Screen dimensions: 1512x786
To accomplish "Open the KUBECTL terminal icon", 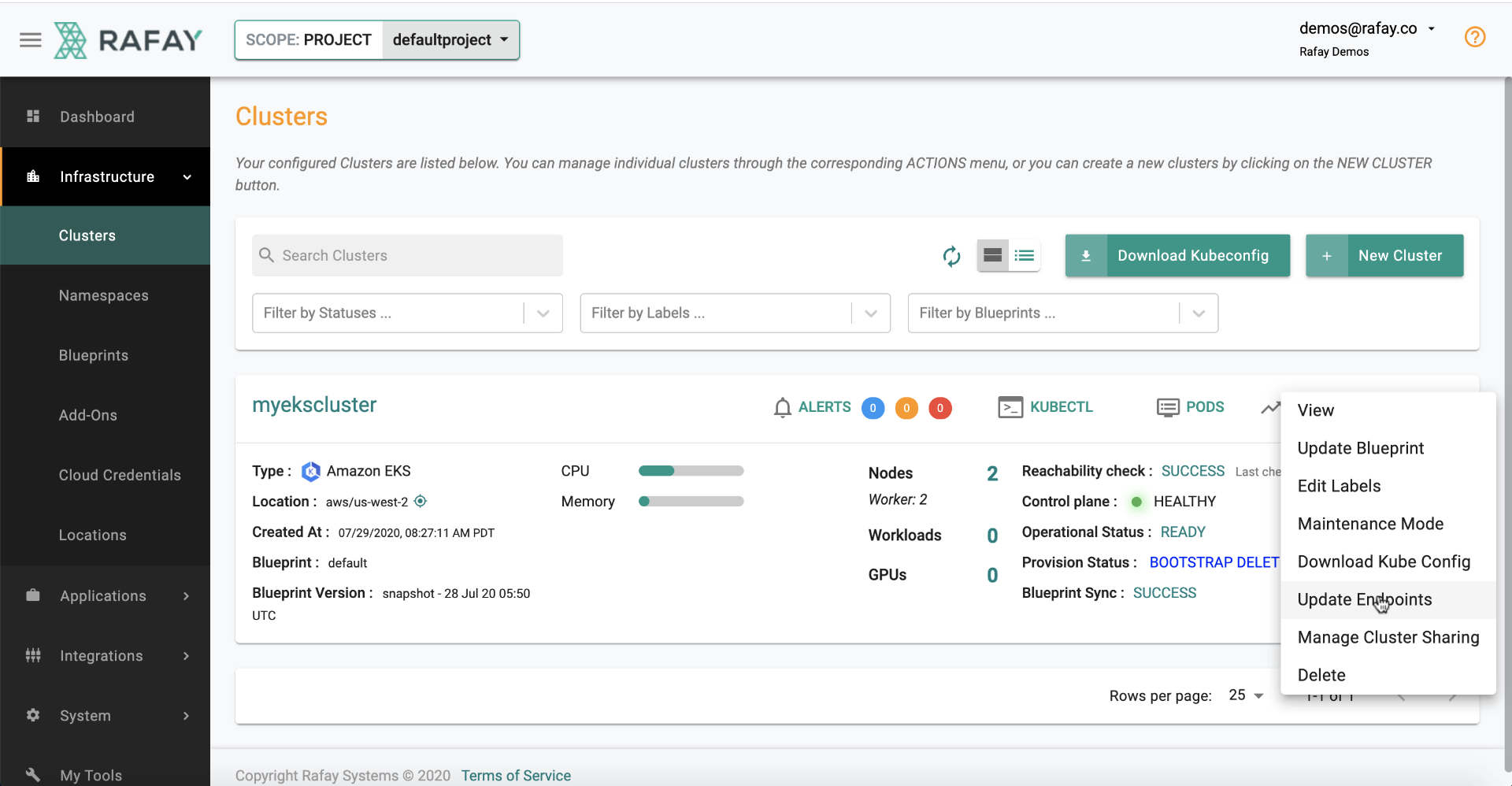I will tap(1010, 407).
